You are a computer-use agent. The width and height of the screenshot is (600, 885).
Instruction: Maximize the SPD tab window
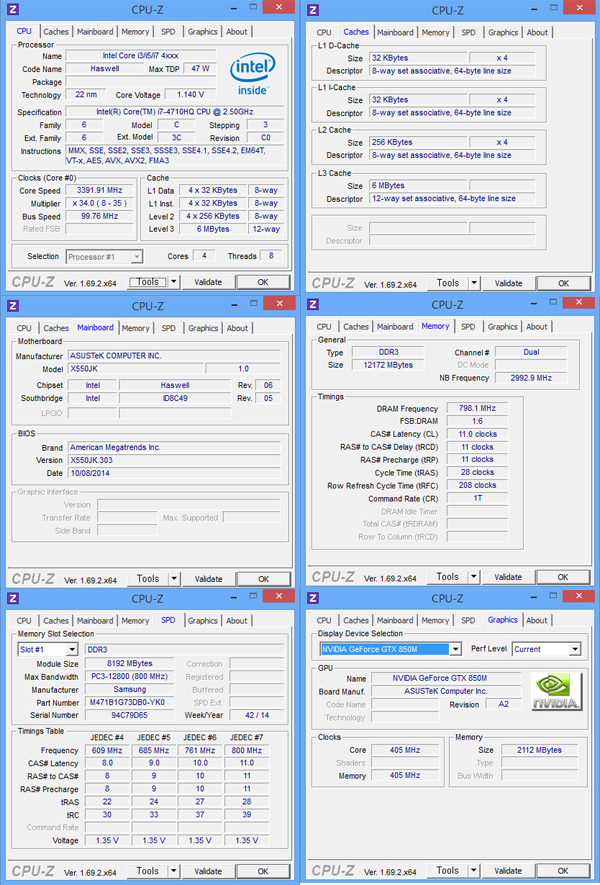253,596
